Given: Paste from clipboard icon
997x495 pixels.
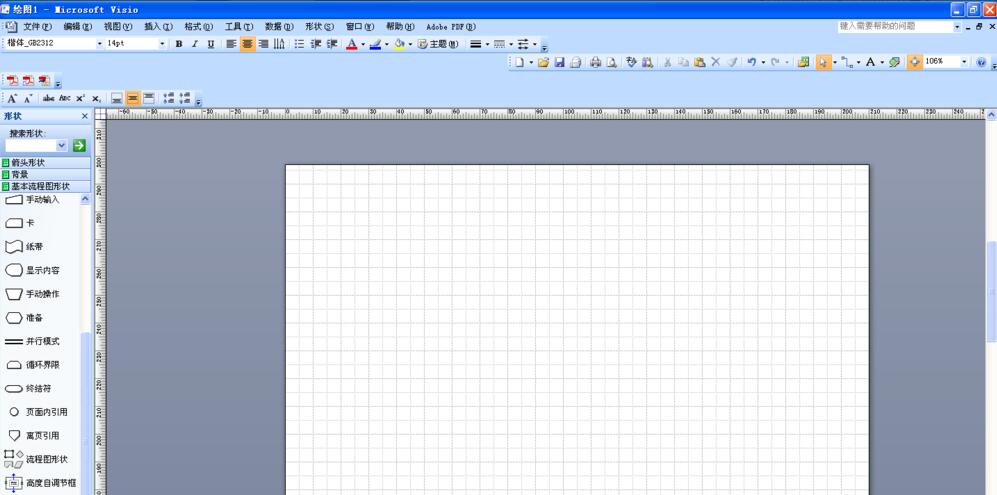Looking at the screenshot, I should click(x=699, y=62).
